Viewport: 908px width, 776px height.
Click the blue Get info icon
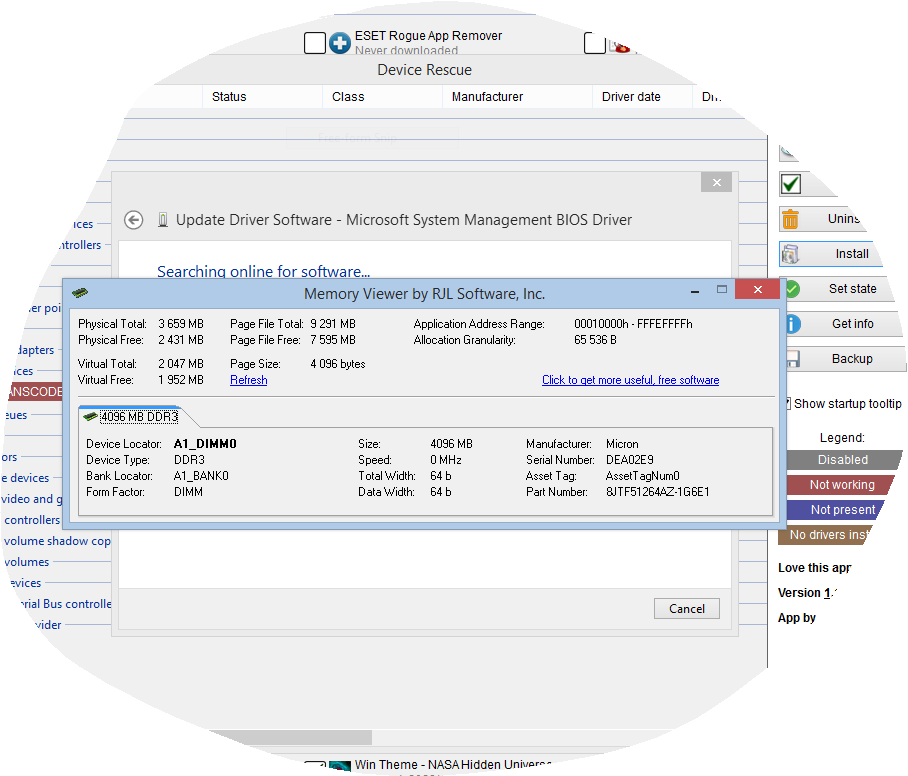pos(793,324)
